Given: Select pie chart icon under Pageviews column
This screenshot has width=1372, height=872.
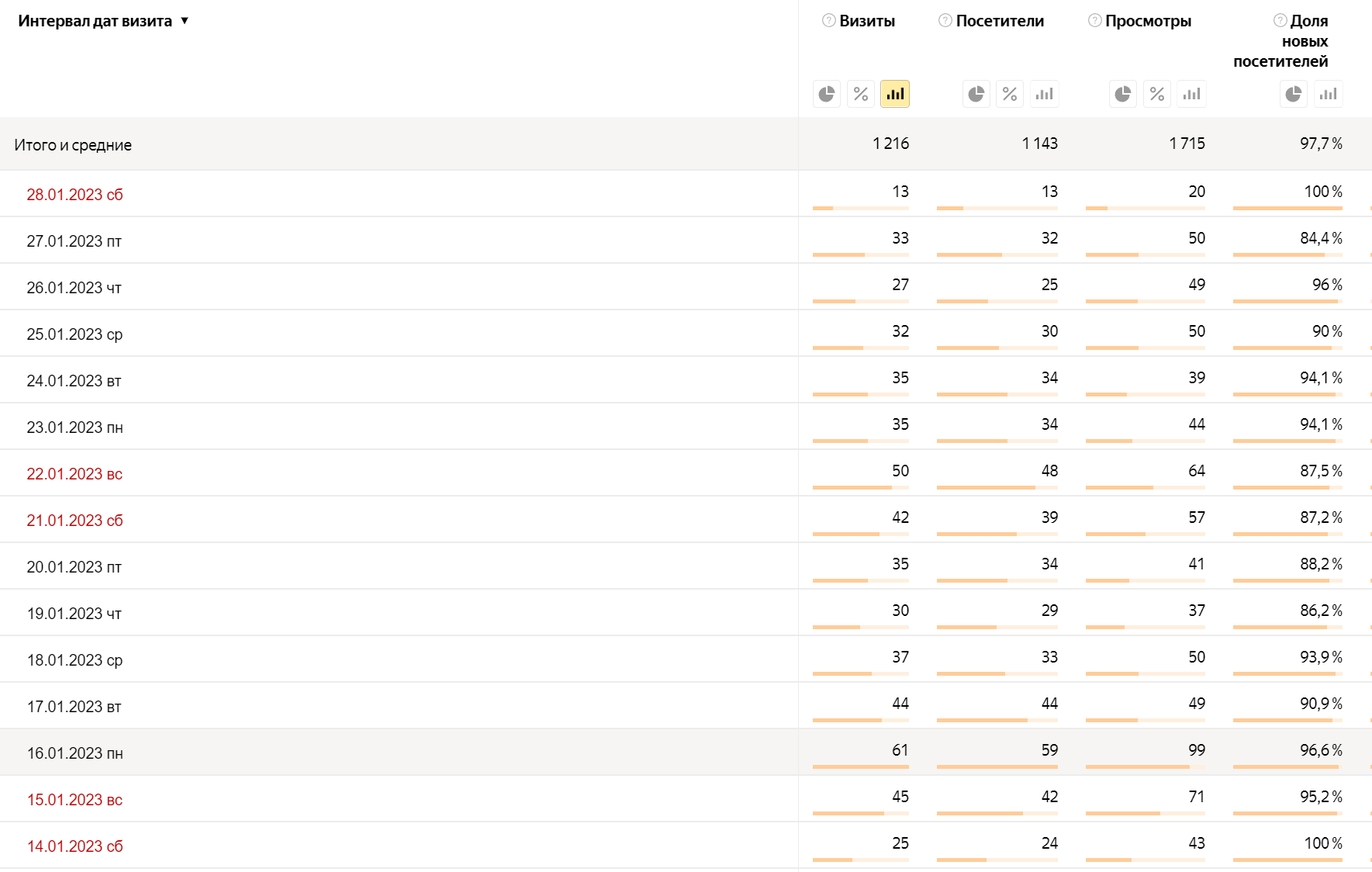Looking at the screenshot, I should [x=1123, y=94].
